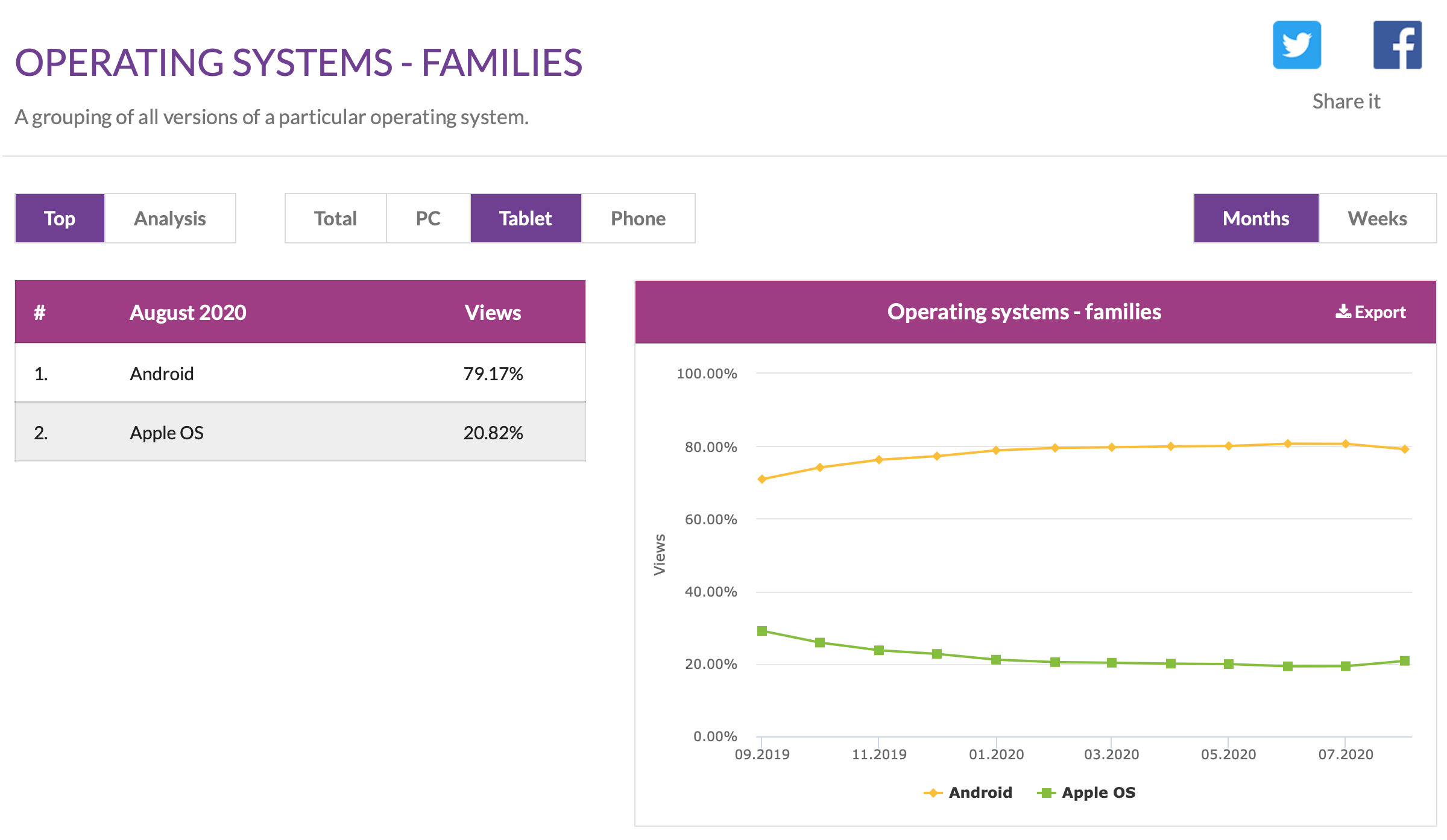Click last Android data point on chart
1447x840 pixels.
[x=1405, y=449]
